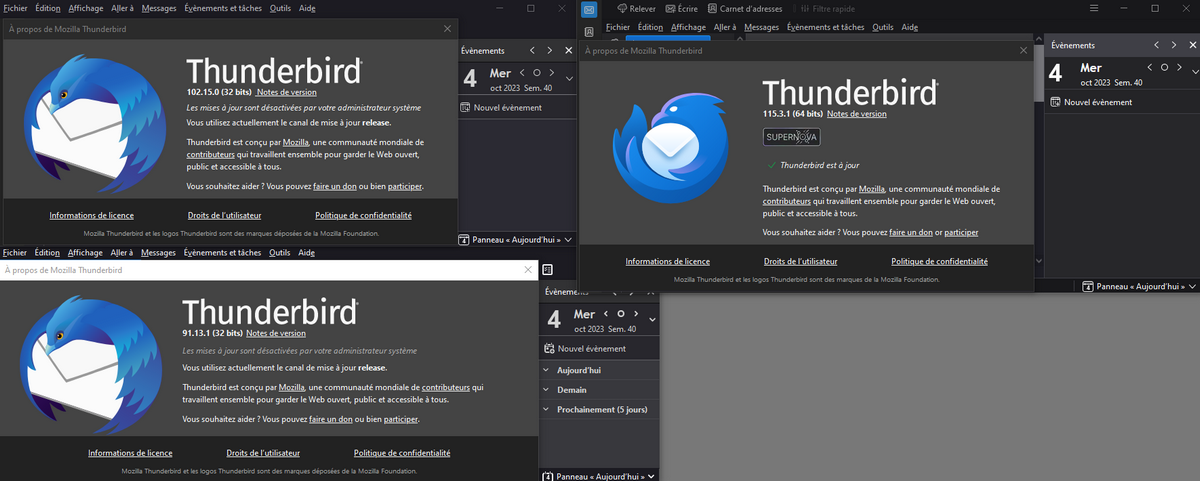Click Nouvel évènement in 91.13.1 Évènements pane
The image size is (1200, 481).
coord(584,349)
